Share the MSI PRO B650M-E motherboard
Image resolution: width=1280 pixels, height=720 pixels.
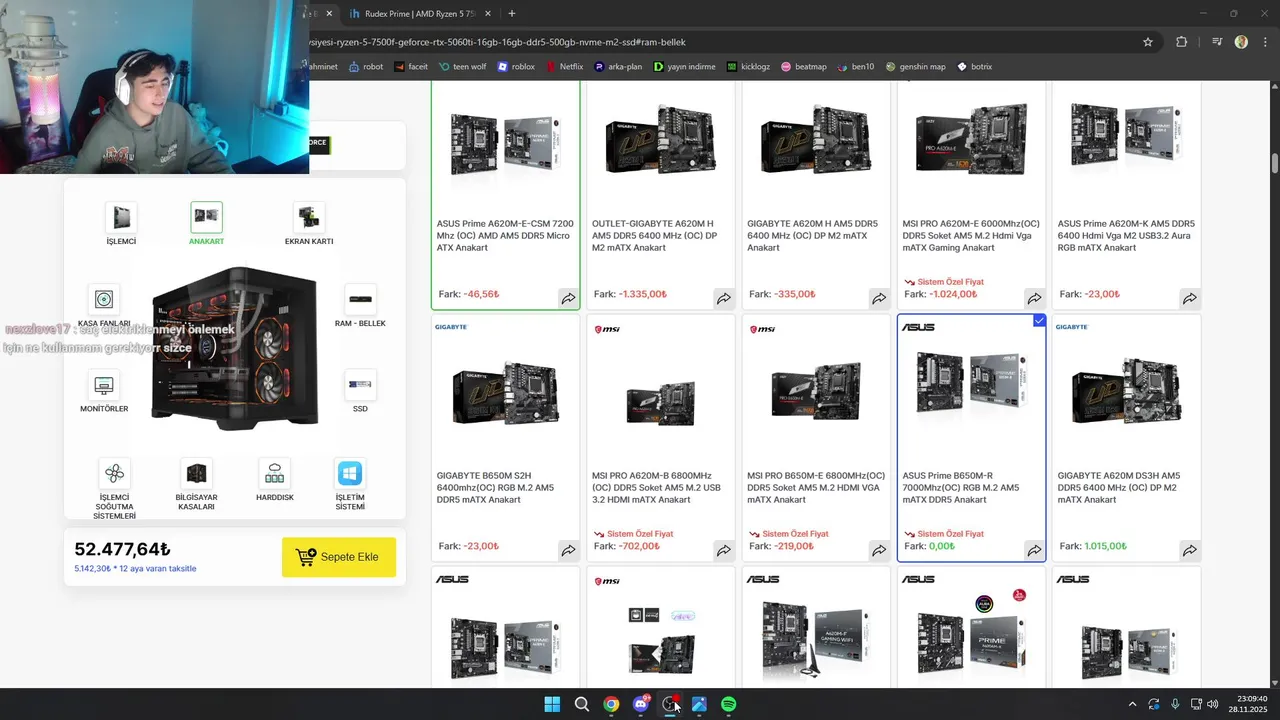point(879,550)
